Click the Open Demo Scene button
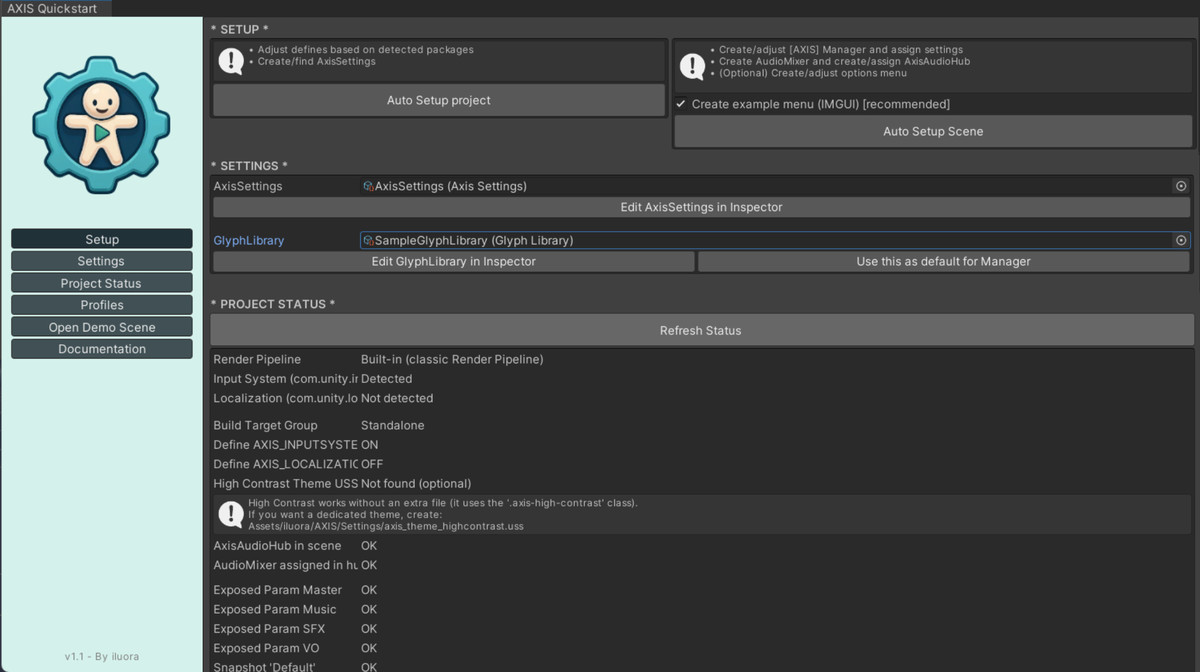This screenshot has width=1200, height=672. 101,326
